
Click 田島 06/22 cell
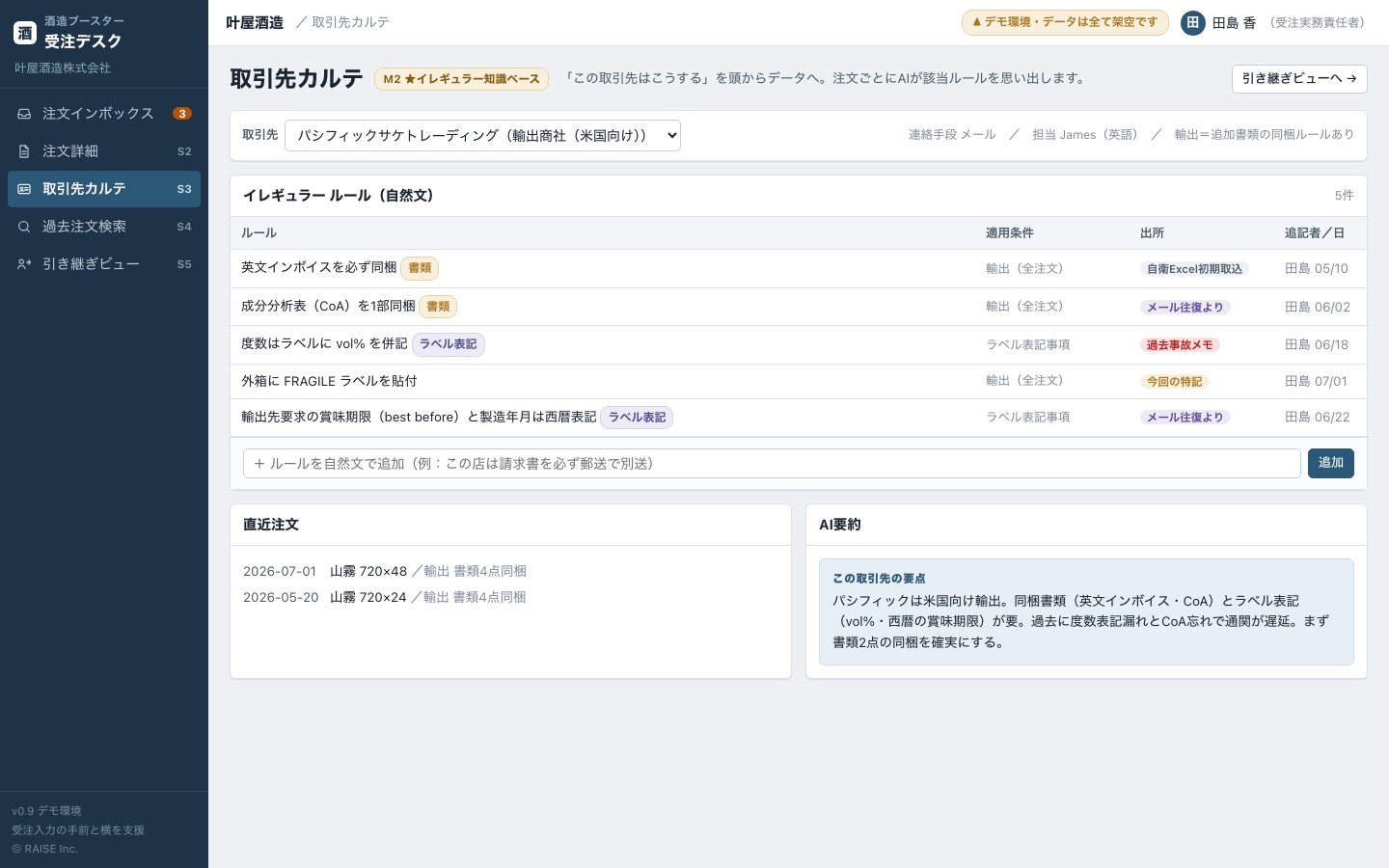[1318, 418]
